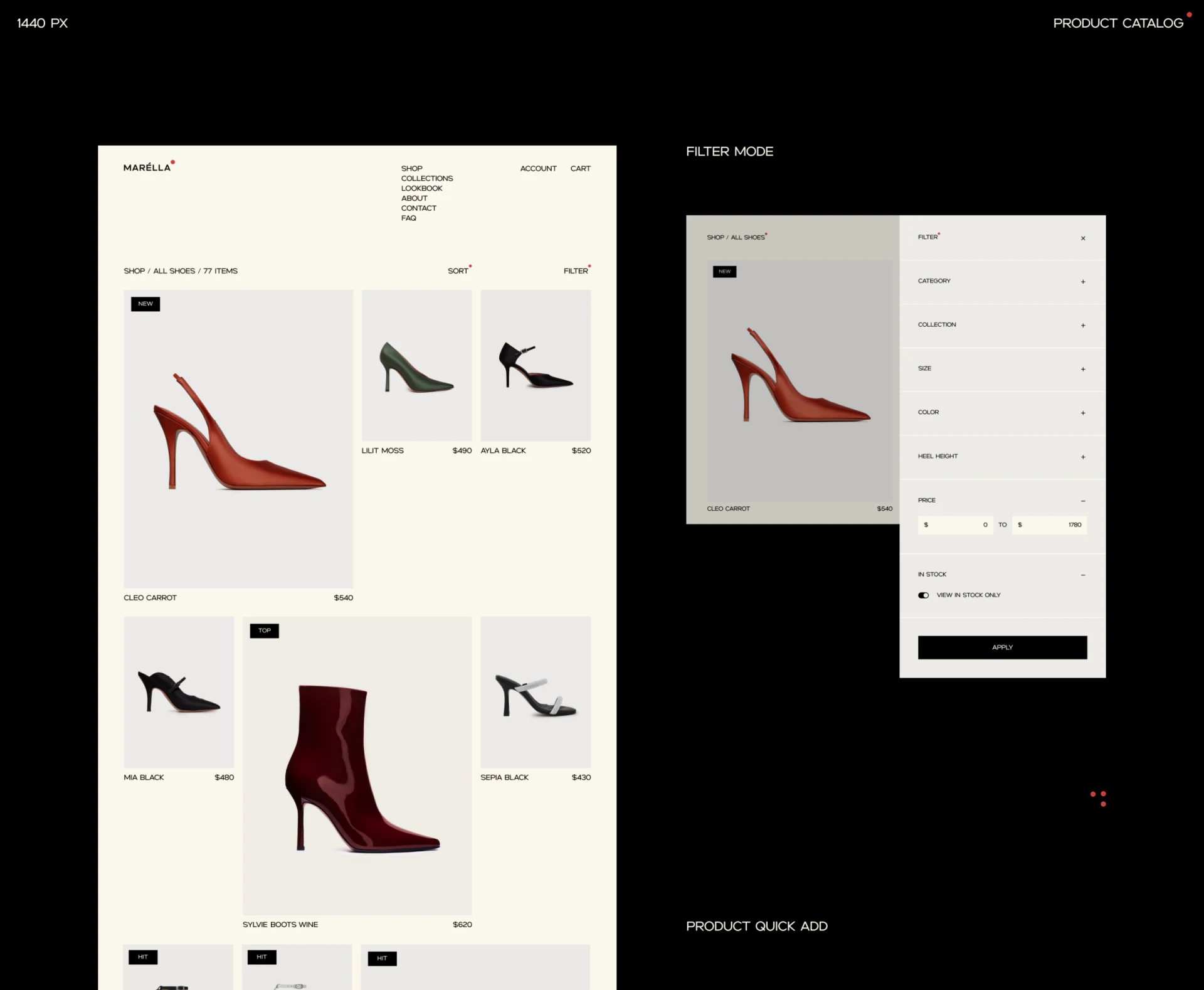Select the Sepia Black sandal image
Screen dimensions: 1204x990
pyautogui.click(x=536, y=692)
